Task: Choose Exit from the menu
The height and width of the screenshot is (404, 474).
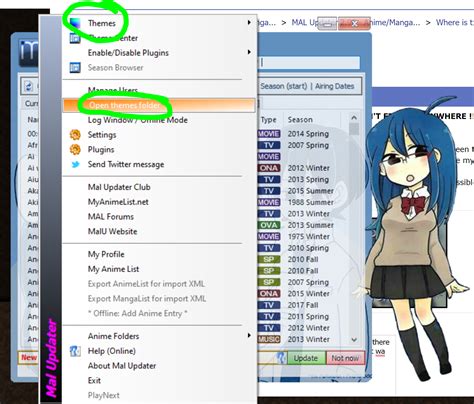Action: point(94,380)
